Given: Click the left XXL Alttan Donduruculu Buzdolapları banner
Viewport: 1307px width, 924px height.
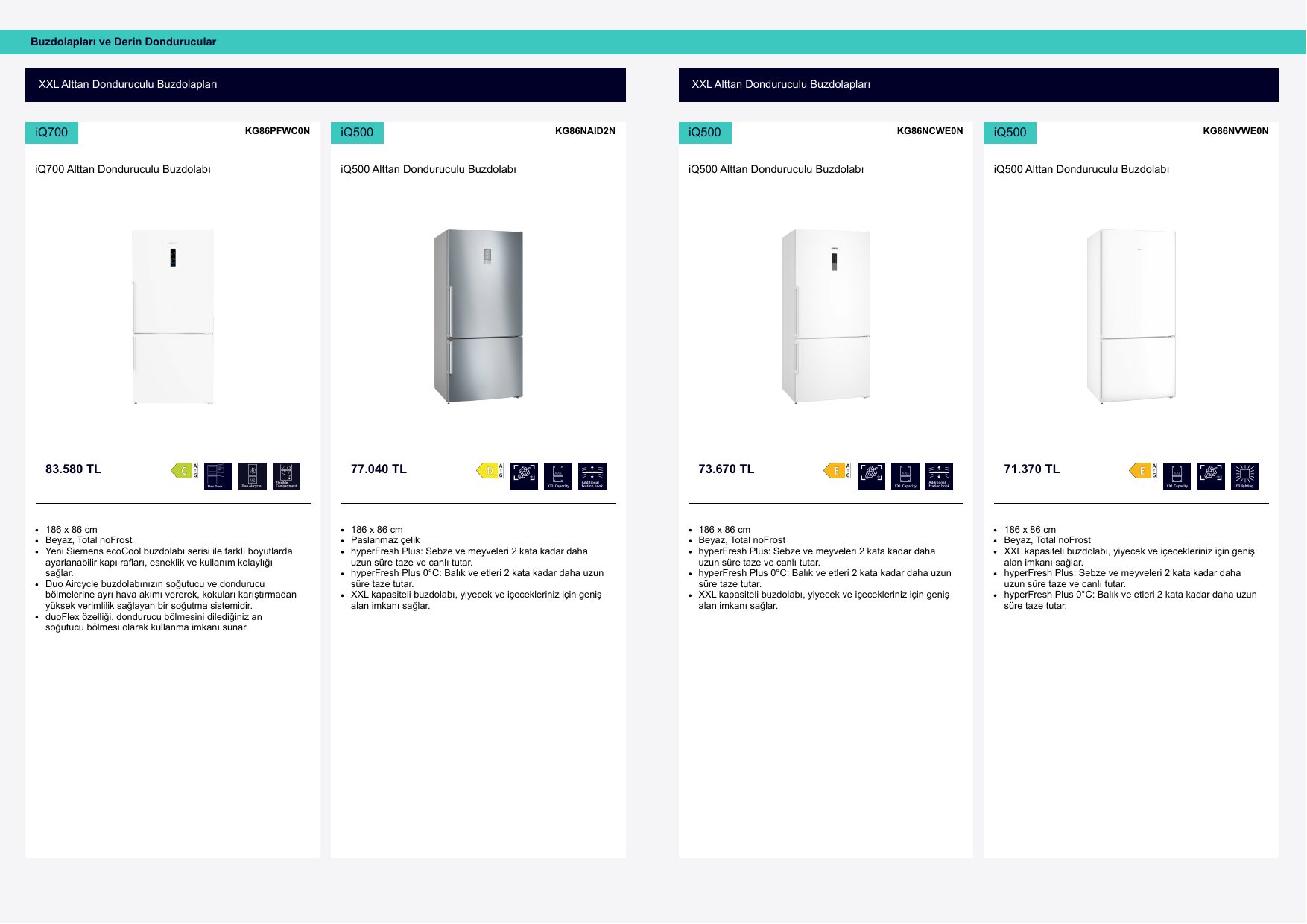Looking at the screenshot, I should (326, 85).
